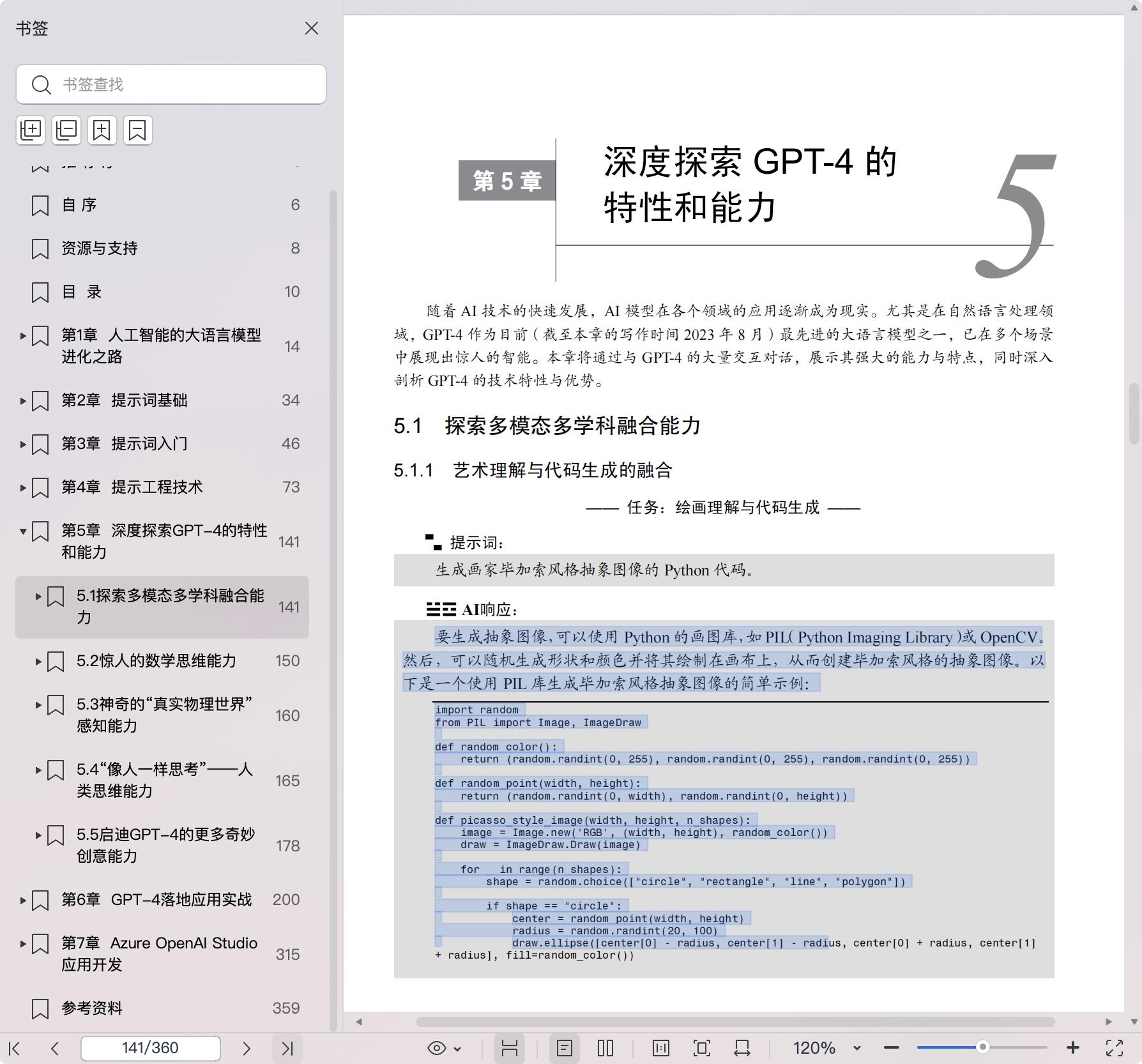Add a new bookmark icon
The height and width of the screenshot is (1064, 1142).
[102, 130]
